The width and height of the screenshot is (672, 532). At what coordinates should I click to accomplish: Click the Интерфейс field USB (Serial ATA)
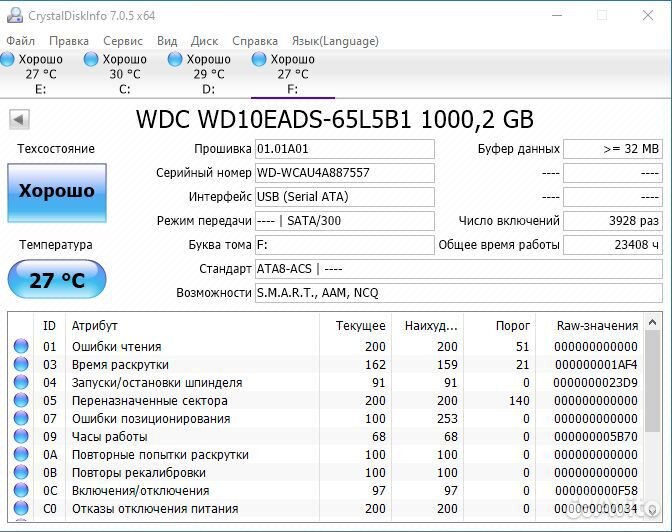point(345,197)
